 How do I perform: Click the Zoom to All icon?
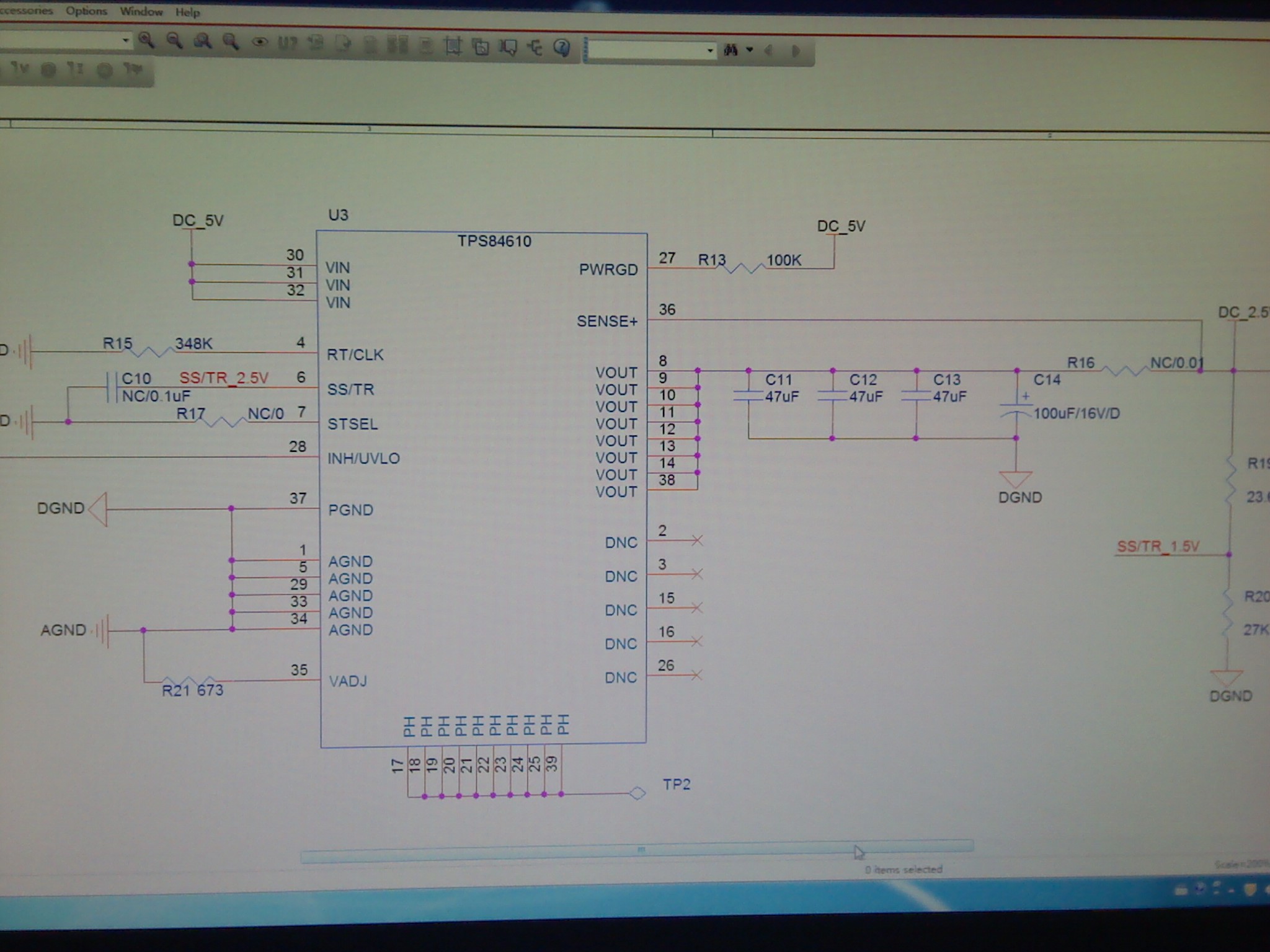(230, 42)
